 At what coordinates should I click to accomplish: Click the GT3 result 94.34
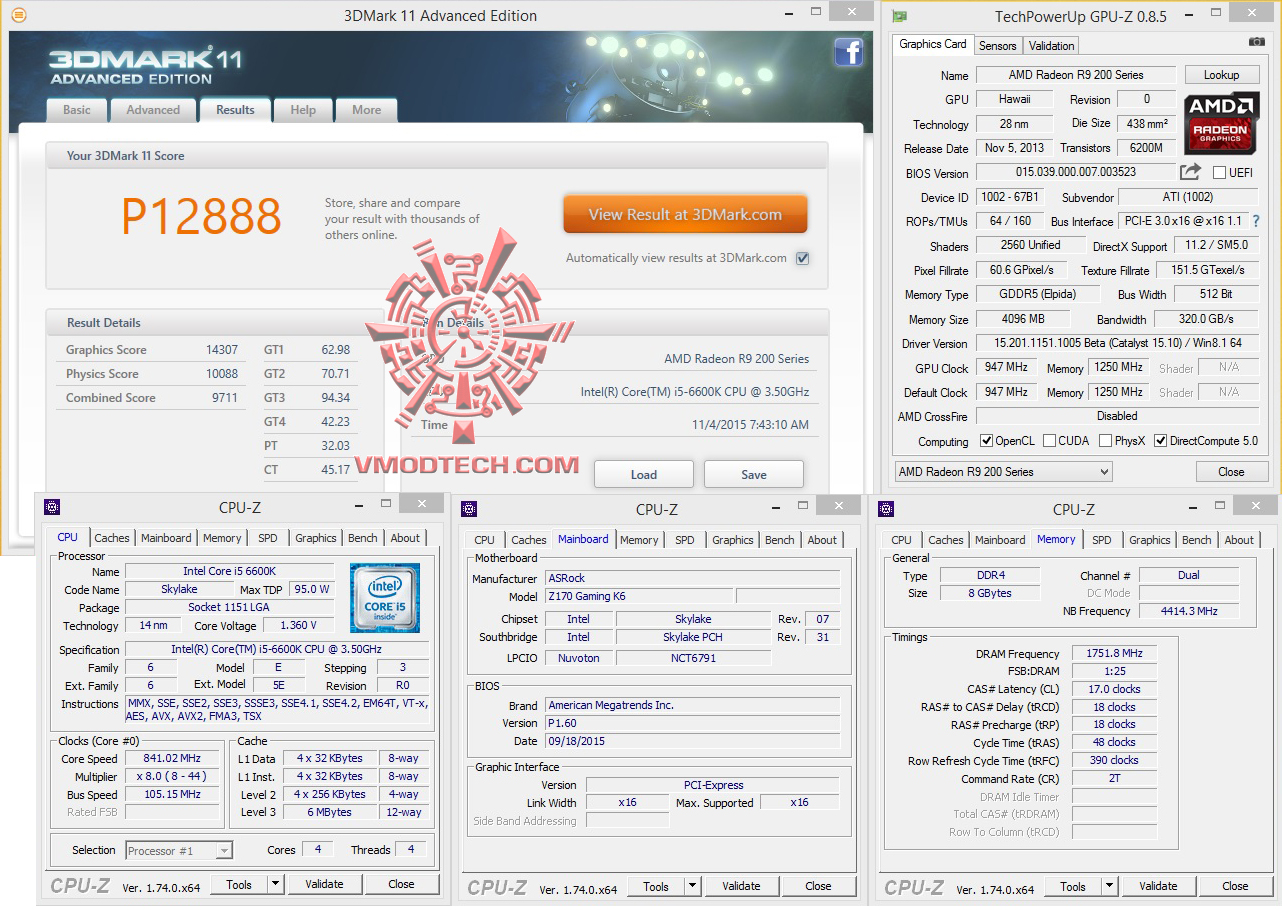pos(335,398)
